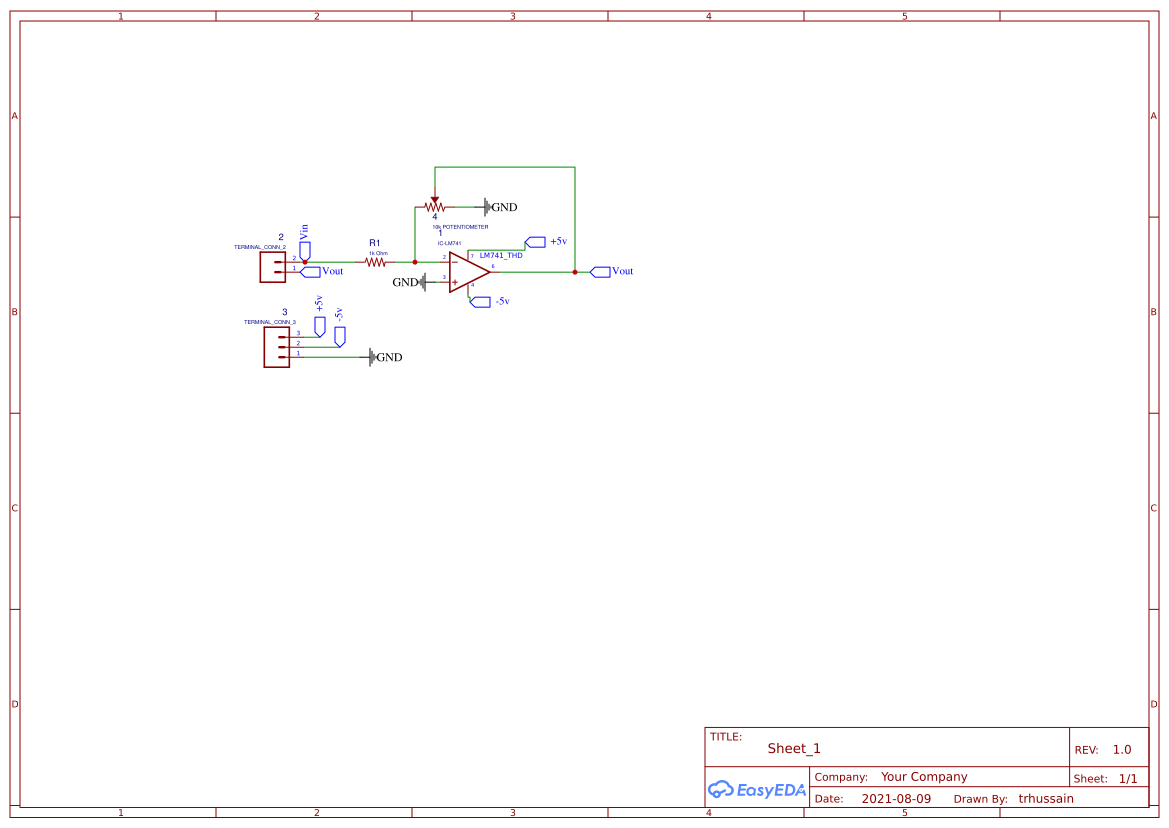
Task: Select the Sheet_1 title text
Action: click(791, 748)
